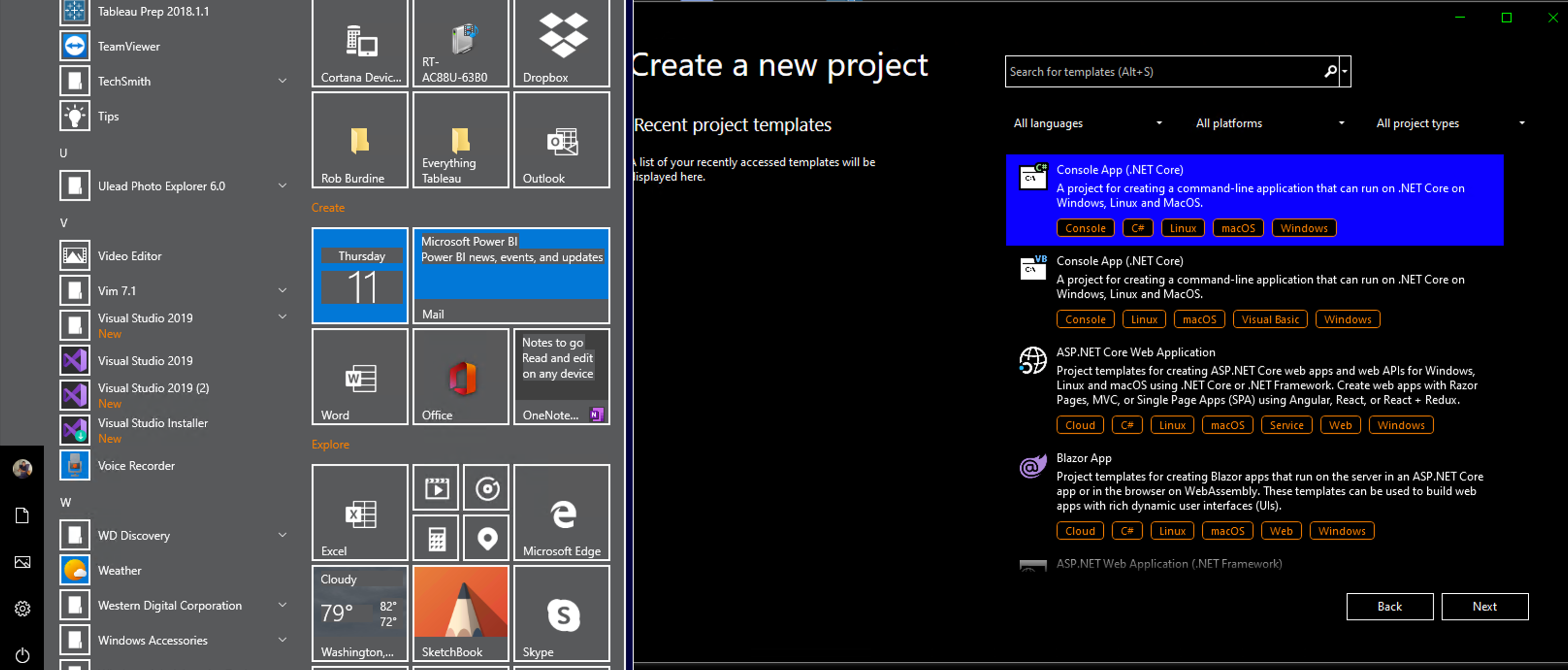Open Documents shortcut in Start menu rail

[22, 515]
